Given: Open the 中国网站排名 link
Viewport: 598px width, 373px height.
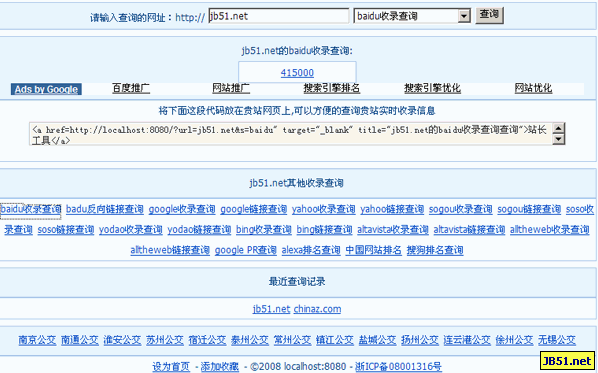Looking at the screenshot, I should [x=373, y=251].
